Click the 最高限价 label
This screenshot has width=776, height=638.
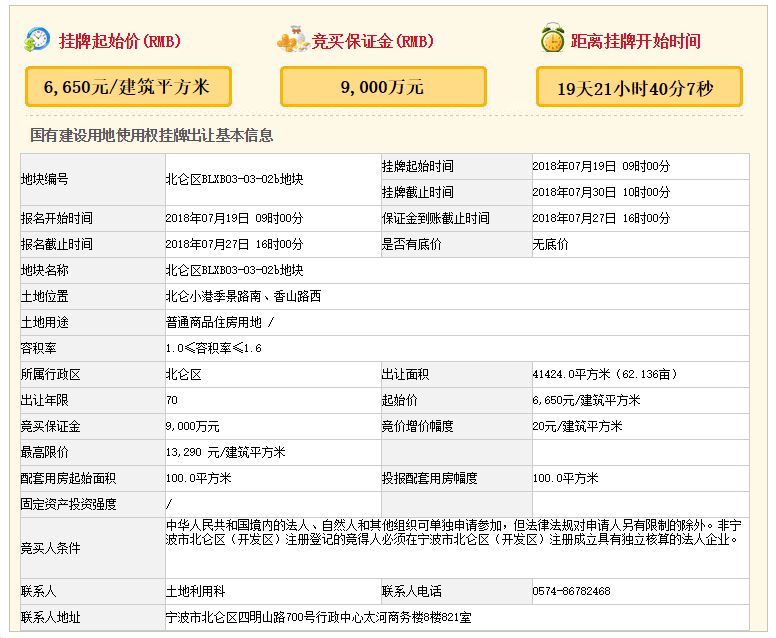pos(45,452)
